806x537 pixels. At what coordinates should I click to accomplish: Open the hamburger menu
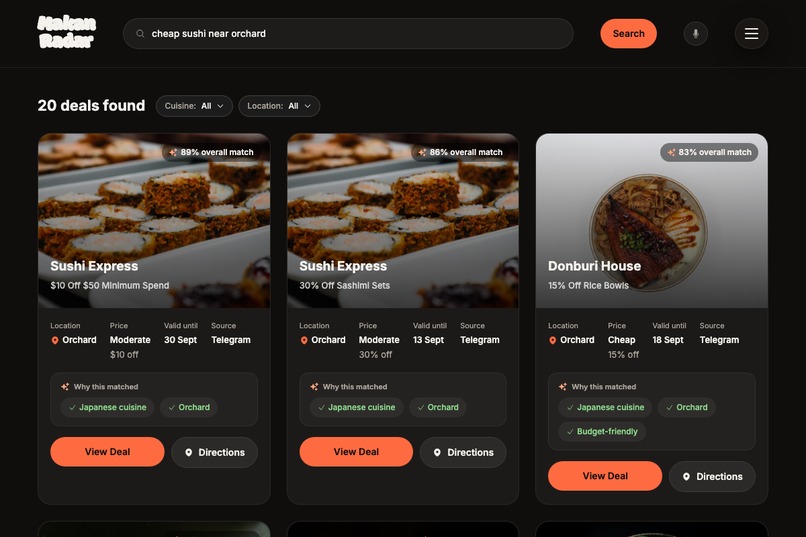click(752, 33)
